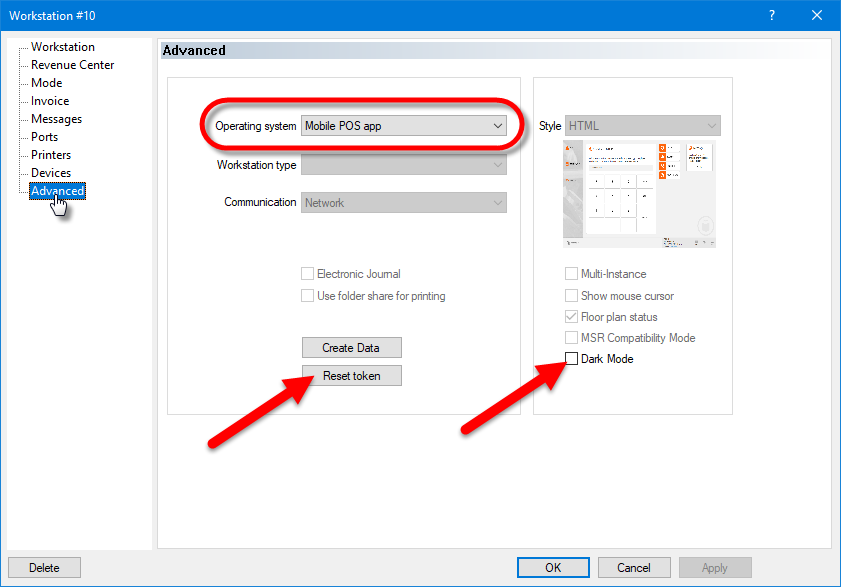Check the Electronic Journal option
This screenshot has height=587, width=841.
coord(308,274)
